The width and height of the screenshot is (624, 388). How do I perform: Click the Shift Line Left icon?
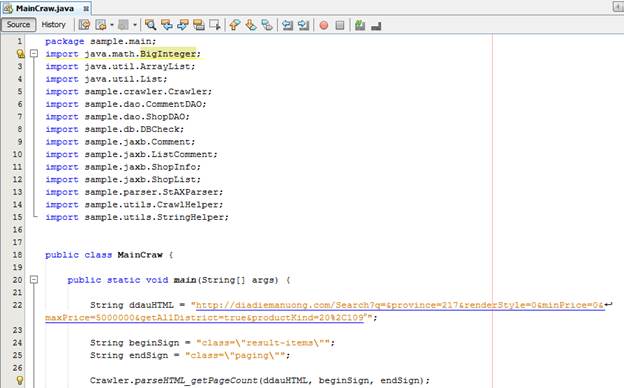[x=287, y=25]
